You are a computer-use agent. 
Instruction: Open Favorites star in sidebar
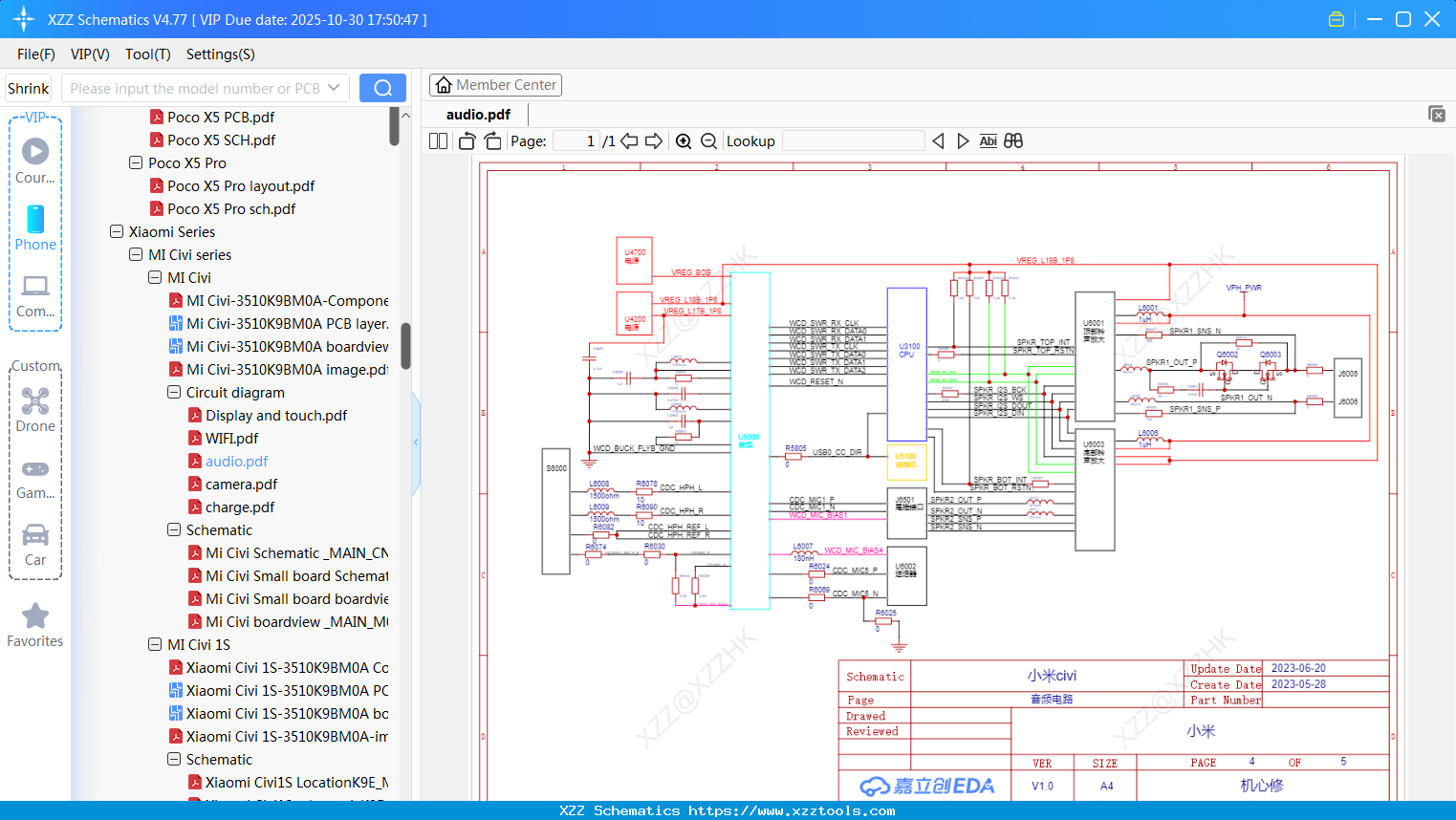click(x=35, y=625)
